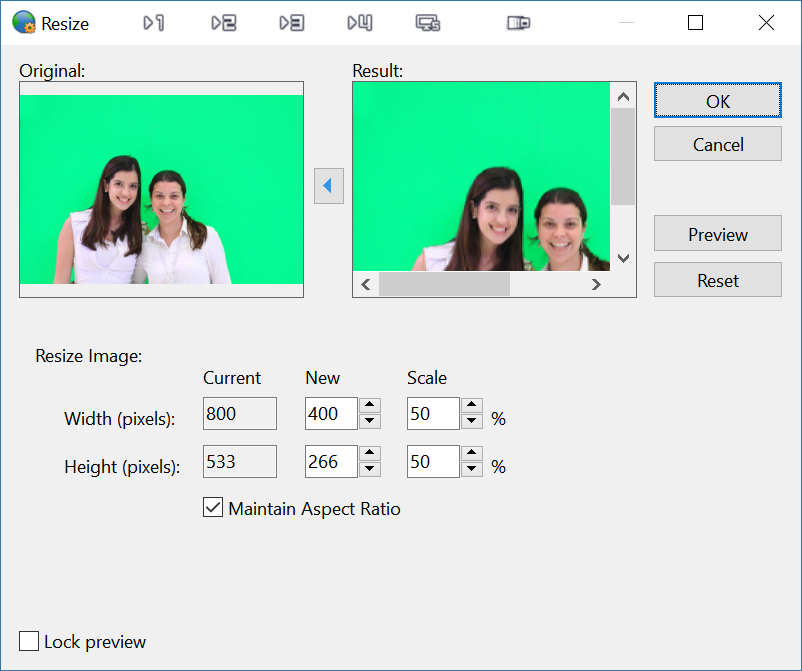The width and height of the screenshot is (802, 671).
Task: Click the Resize app icon in title bar
Action: 24,23
